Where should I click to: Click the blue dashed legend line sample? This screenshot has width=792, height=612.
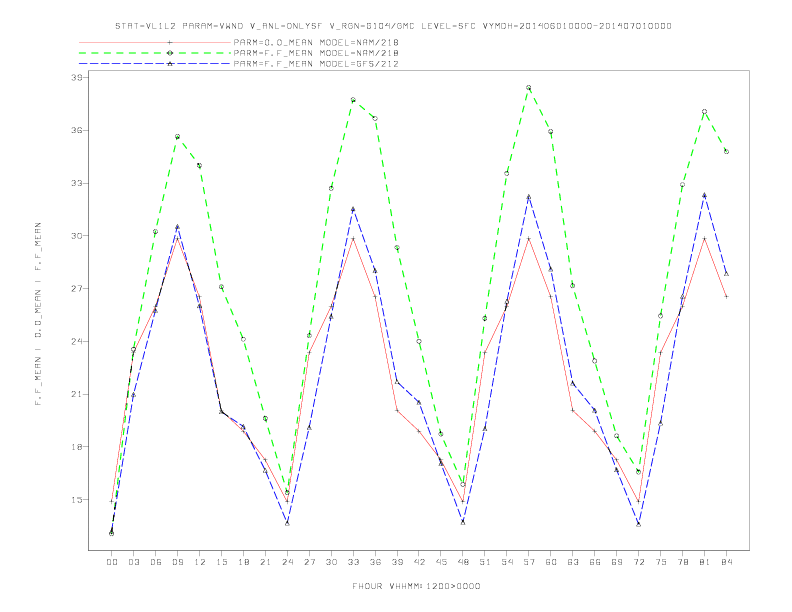155,64
